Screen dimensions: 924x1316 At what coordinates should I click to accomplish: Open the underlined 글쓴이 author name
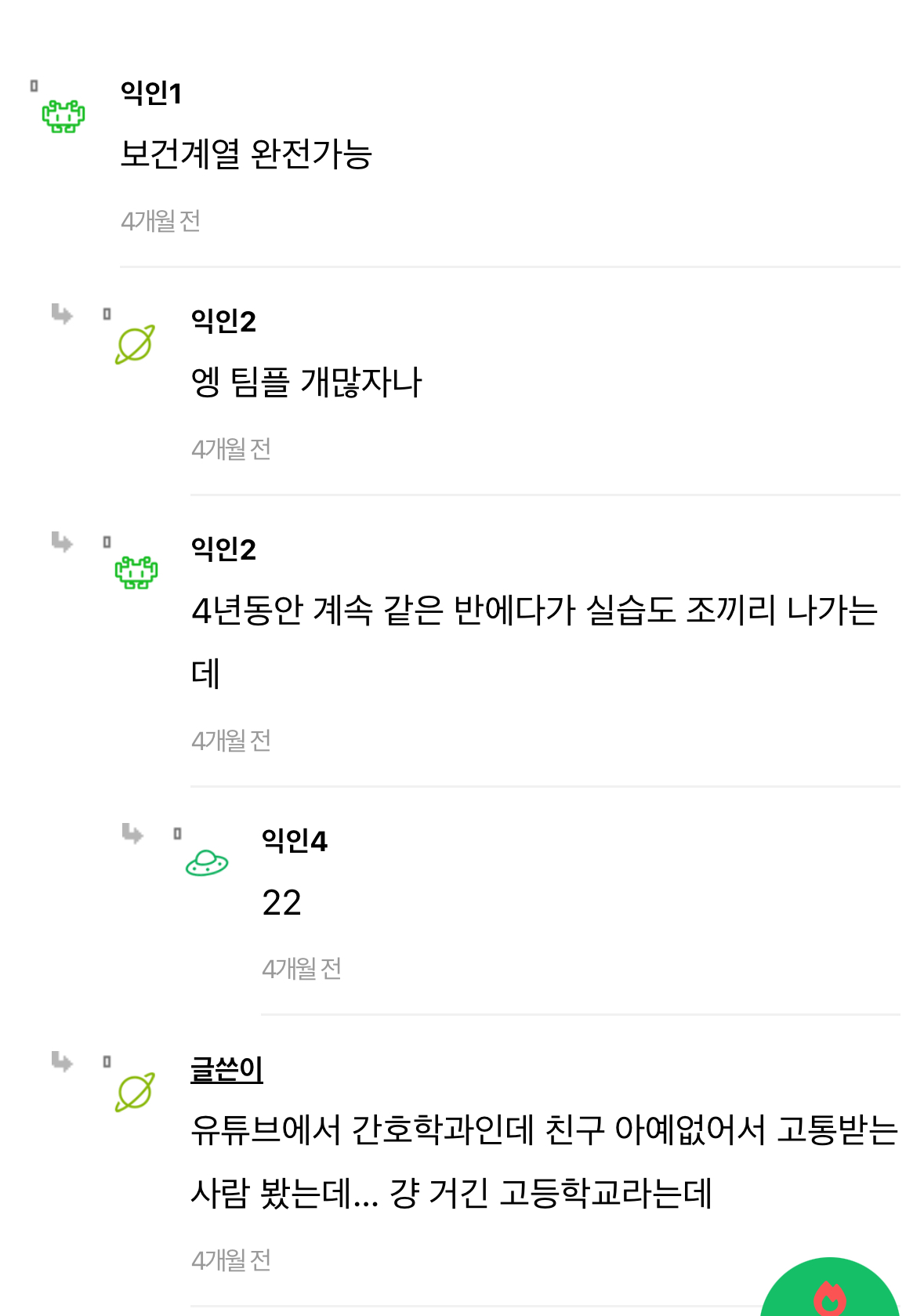(x=226, y=1069)
